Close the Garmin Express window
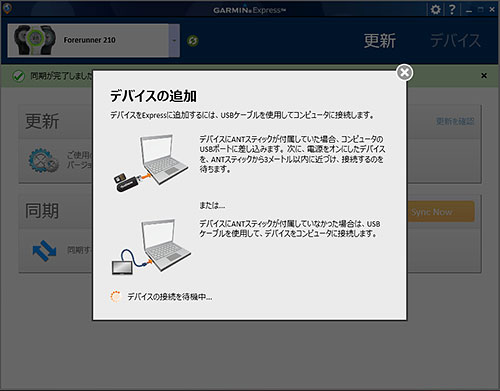This screenshot has height=391, width=500. pos(492,10)
